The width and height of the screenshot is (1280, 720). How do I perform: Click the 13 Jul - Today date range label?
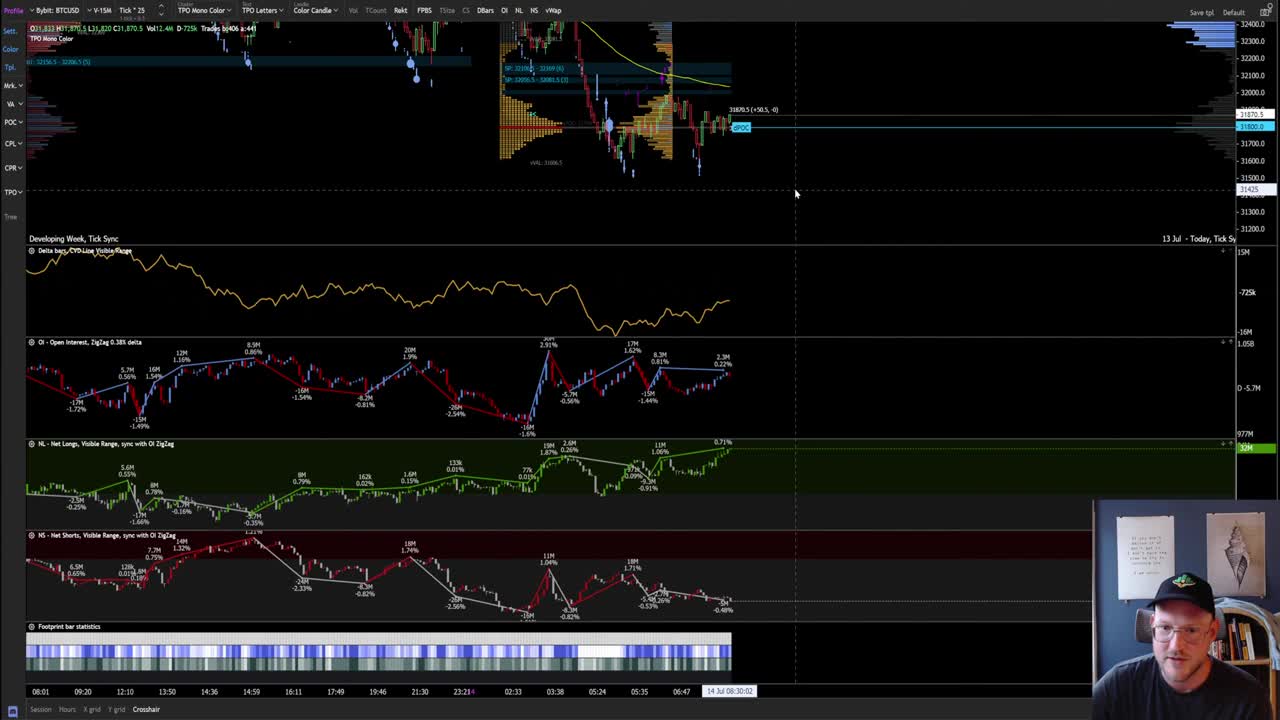coord(1198,239)
